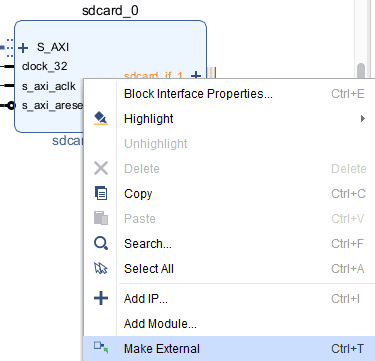Screen dimensions: 375x361
Task: Click the Search magnifier icon
Action: click(x=101, y=243)
